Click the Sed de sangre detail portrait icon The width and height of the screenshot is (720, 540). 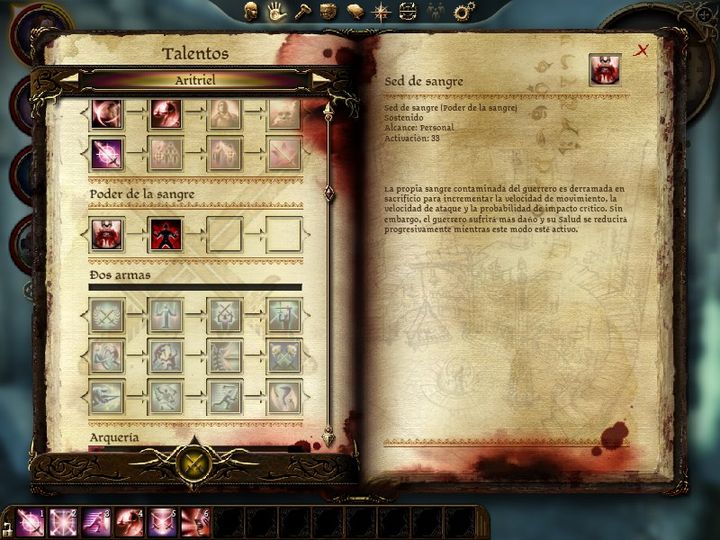pyautogui.click(x=605, y=69)
